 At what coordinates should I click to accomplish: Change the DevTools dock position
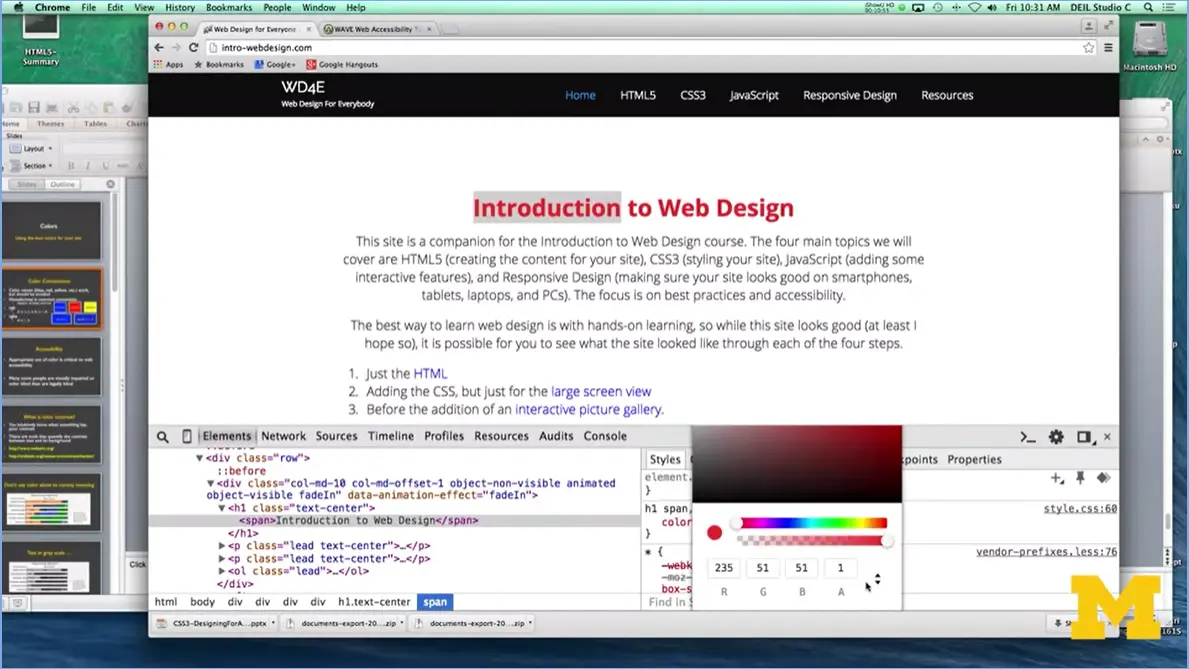[x=1083, y=436]
